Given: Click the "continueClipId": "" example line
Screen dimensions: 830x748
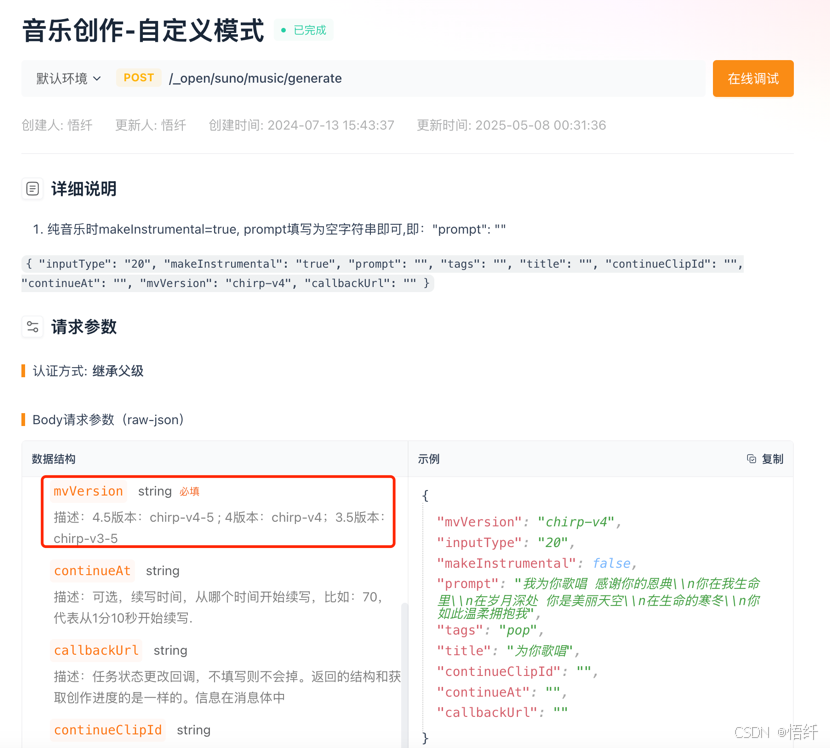Looking at the screenshot, I should 517,671.
